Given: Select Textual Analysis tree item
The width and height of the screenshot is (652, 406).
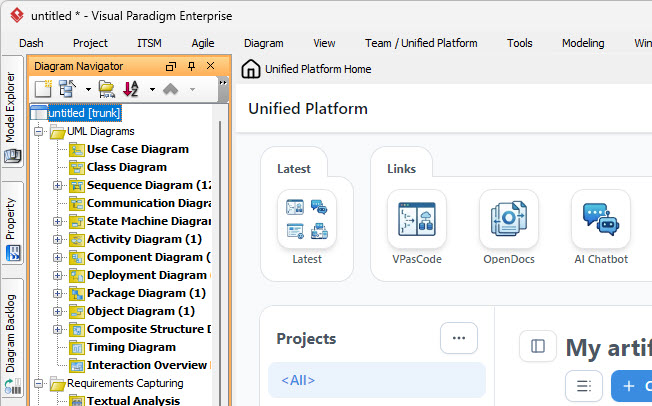Looking at the screenshot, I should coord(133,401).
